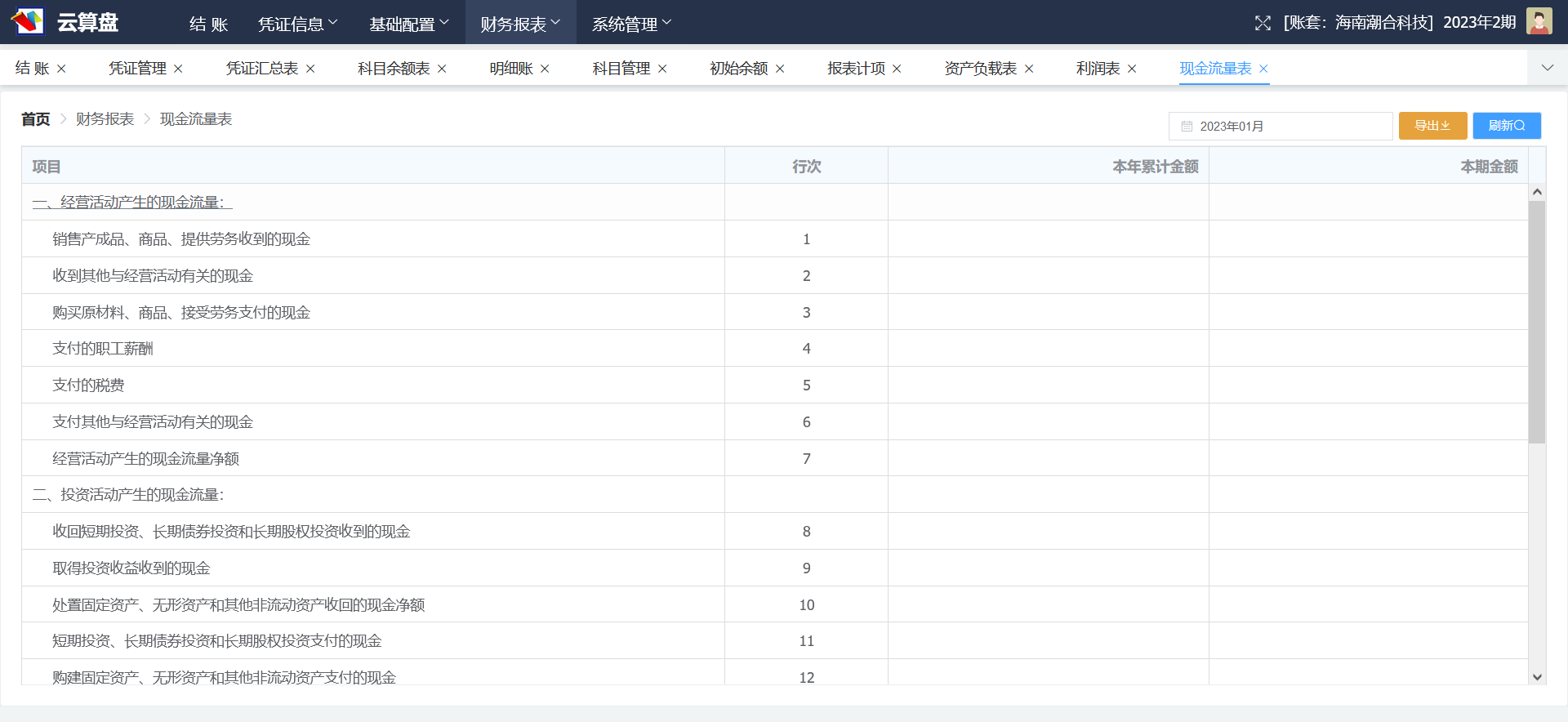The height and width of the screenshot is (722, 1568).
Task: Expand the tab overflow list chevron
Action: [x=1547, y=68]
